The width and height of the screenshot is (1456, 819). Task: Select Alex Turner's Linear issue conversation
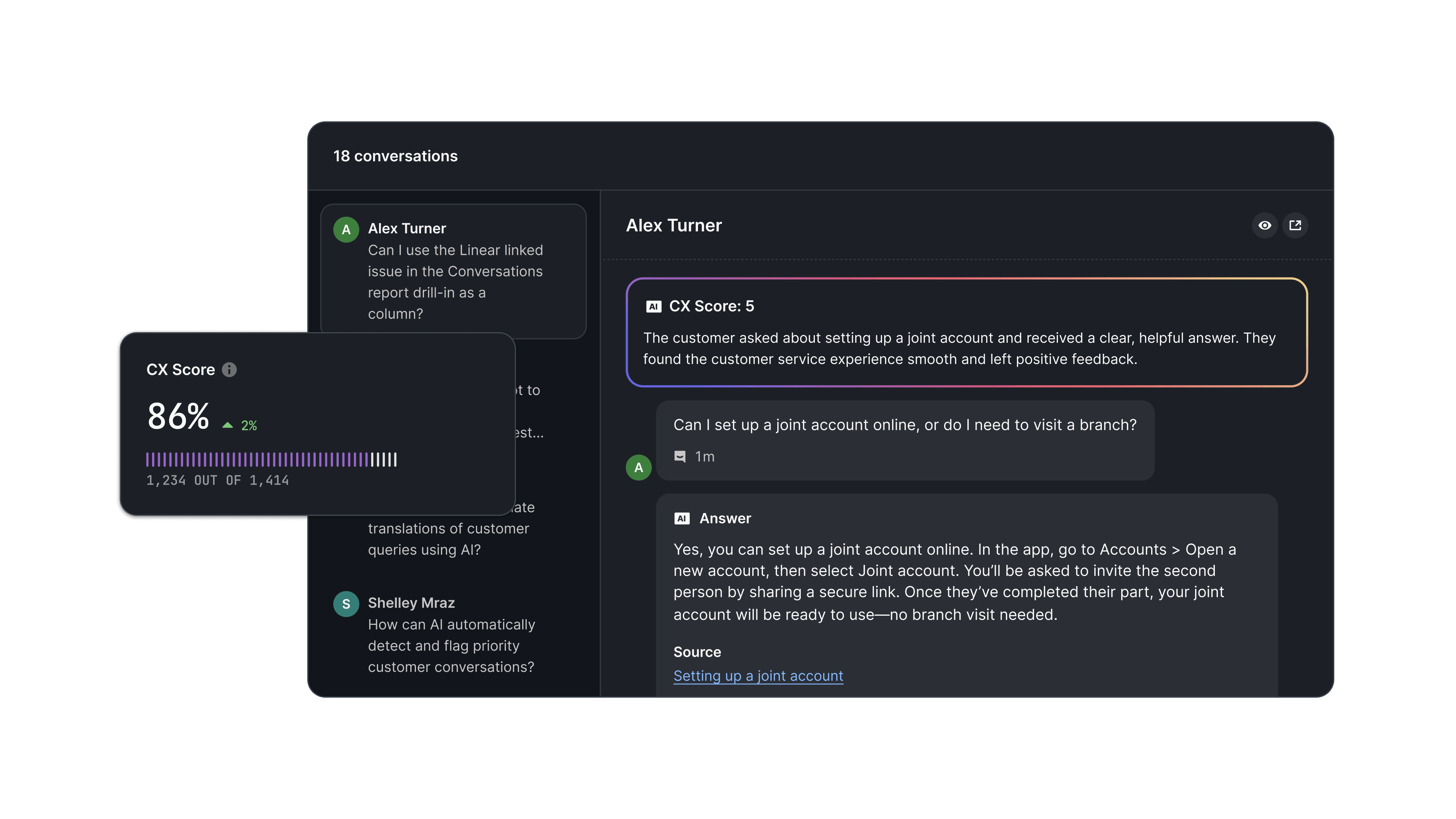pyautogui.click(x=453, y=271)
